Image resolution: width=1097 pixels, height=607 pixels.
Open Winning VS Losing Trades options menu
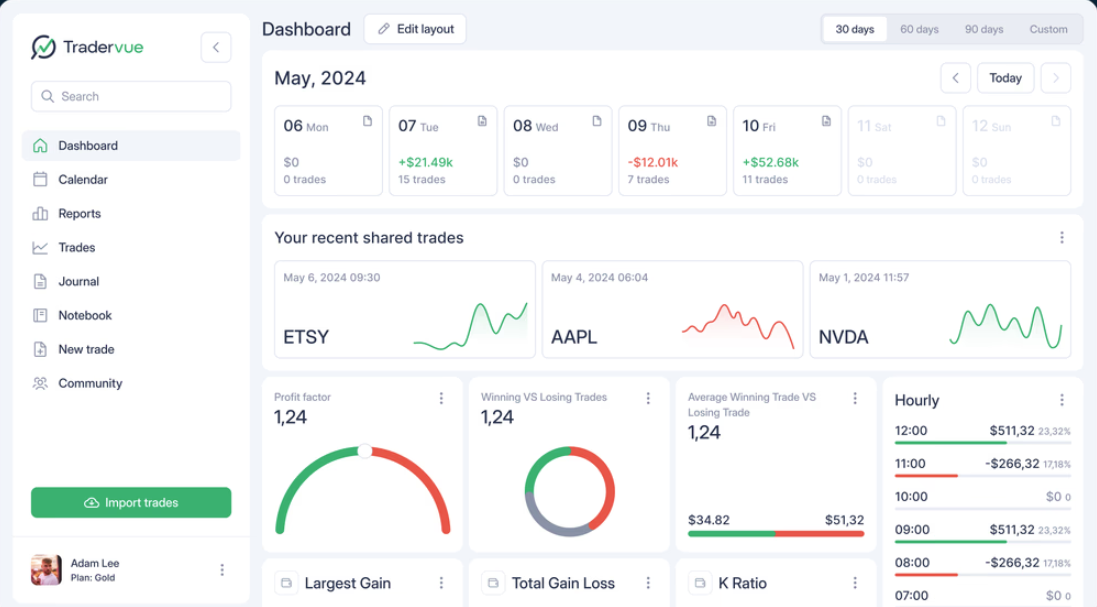648,398
